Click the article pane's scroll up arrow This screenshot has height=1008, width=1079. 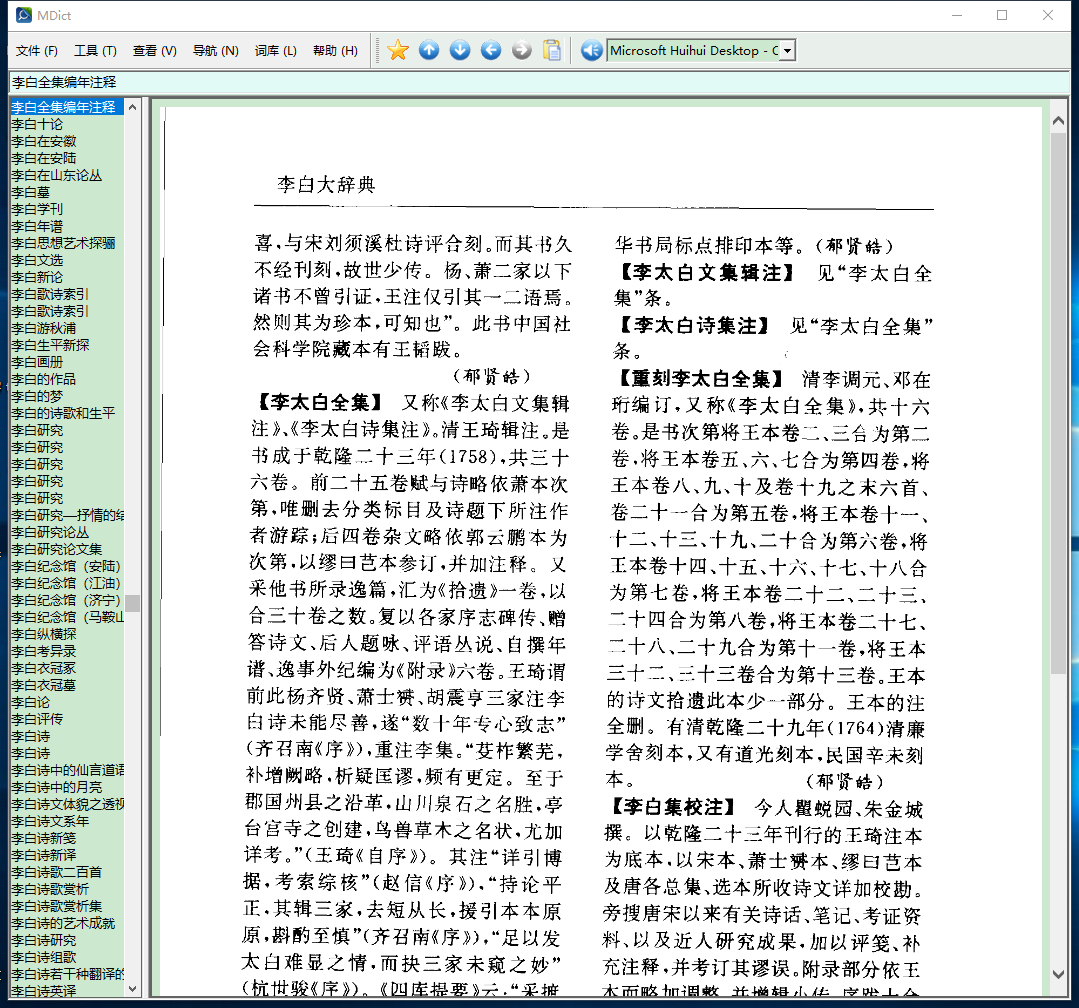pyautogui.click(x=1058, y=121)
